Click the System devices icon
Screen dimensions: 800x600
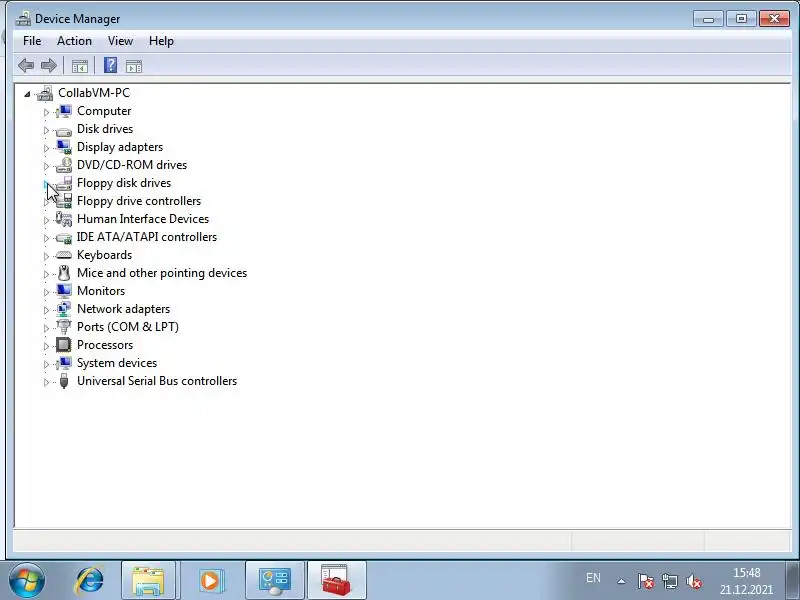click(64, 363)
